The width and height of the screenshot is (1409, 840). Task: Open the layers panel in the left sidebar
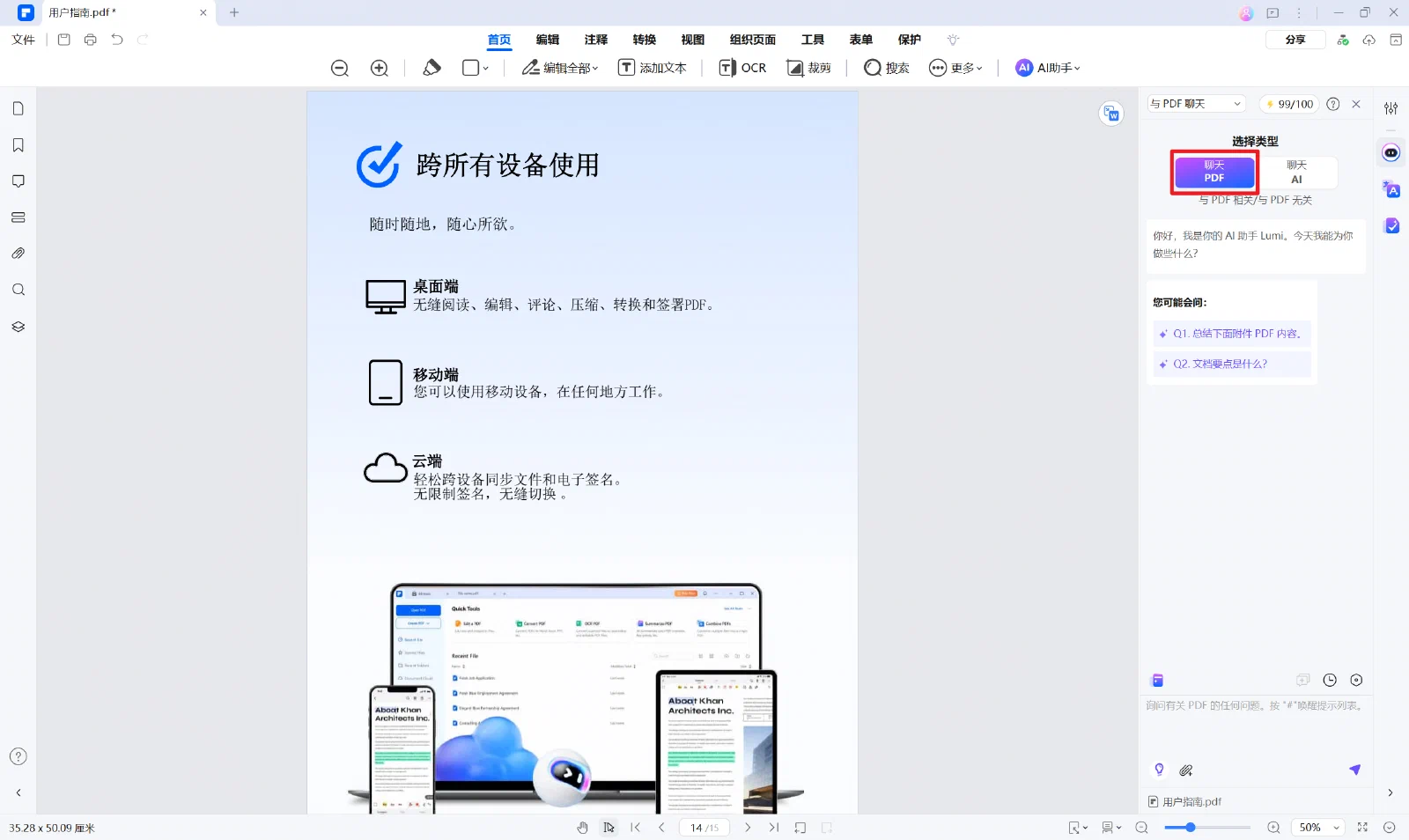click(18, 326)
